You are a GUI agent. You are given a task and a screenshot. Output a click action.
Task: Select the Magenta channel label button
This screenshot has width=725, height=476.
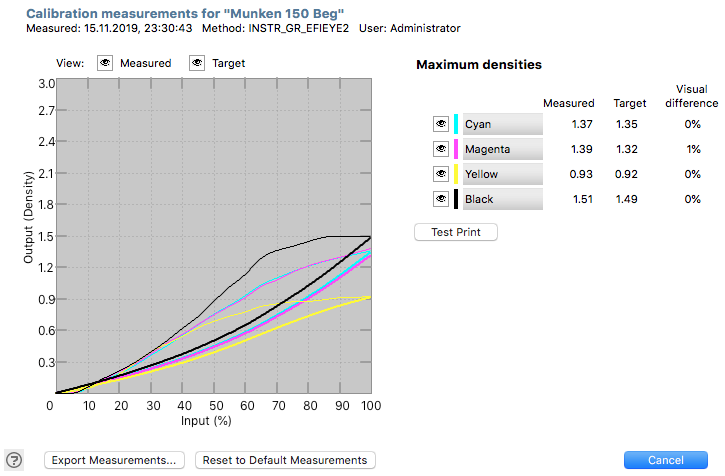(503, 149)
